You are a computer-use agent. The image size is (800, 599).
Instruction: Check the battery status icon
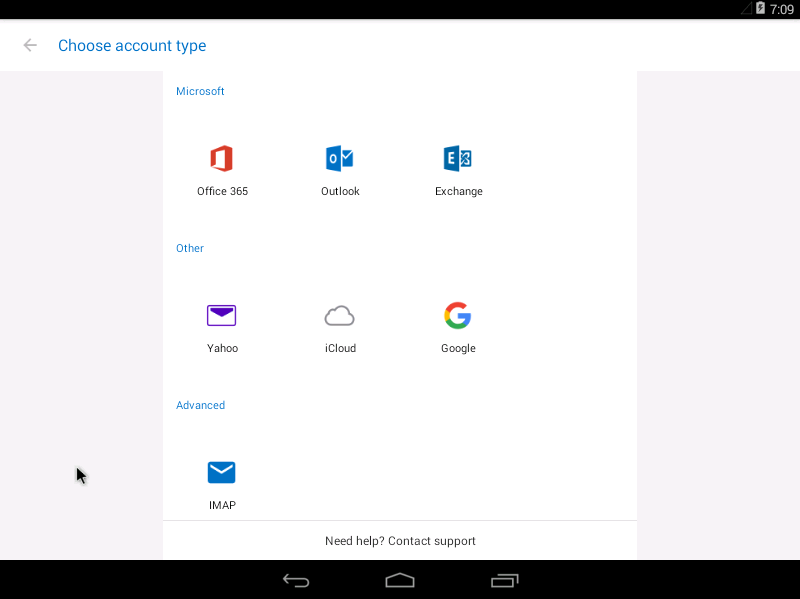[760, 8]
